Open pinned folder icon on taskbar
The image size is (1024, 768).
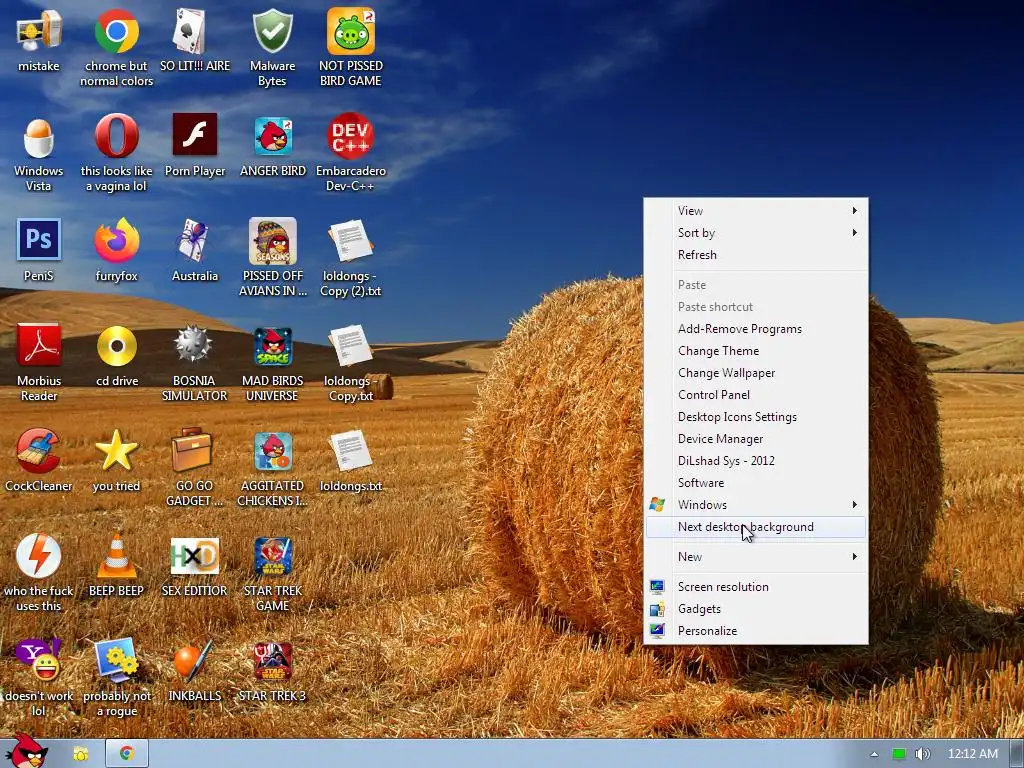coord(81,754)
